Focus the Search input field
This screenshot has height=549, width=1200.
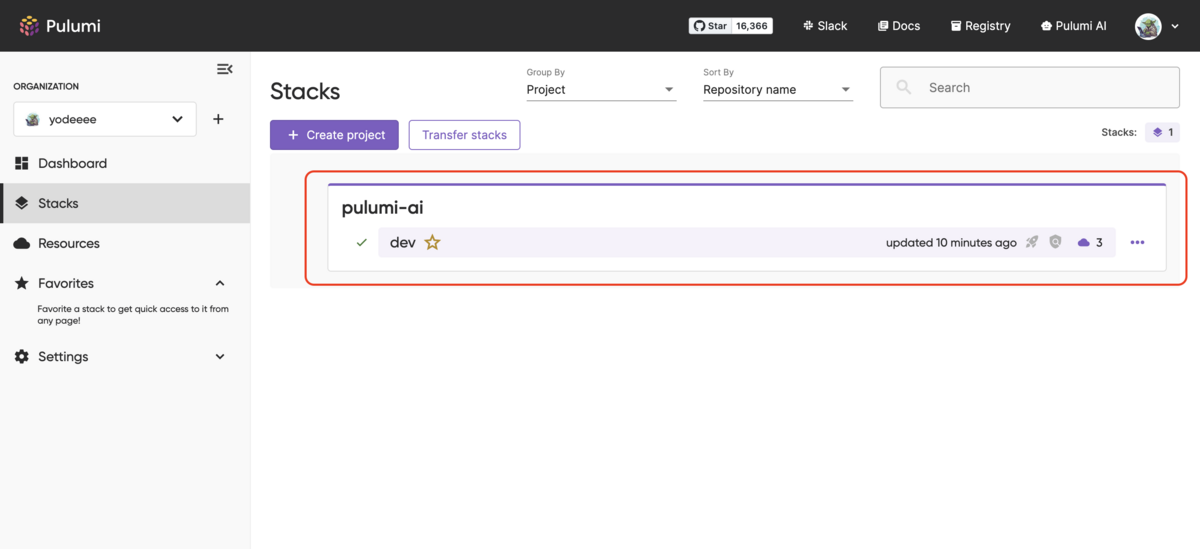point(1030,88)
